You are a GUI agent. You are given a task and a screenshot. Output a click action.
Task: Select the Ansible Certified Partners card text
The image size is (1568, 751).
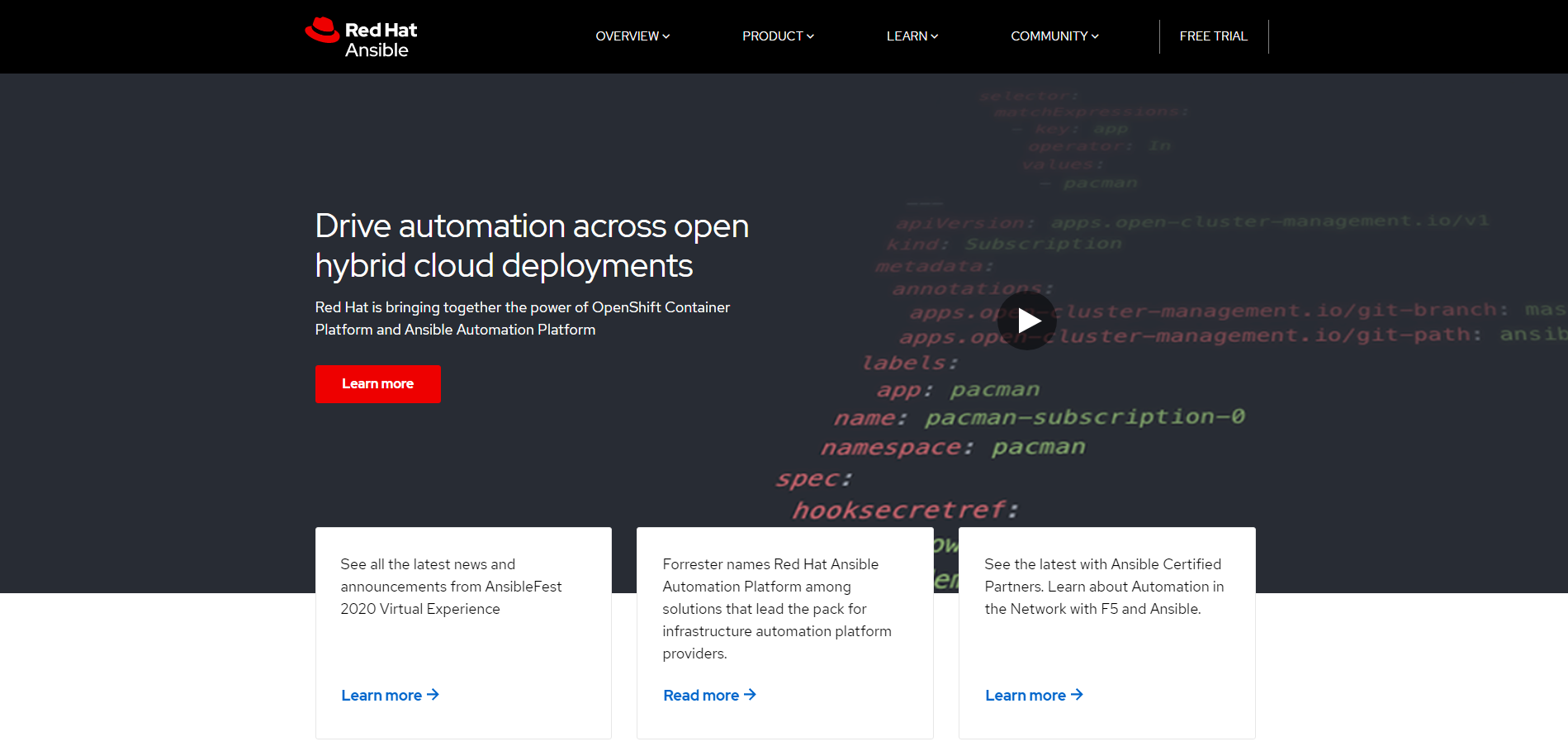1104,587
